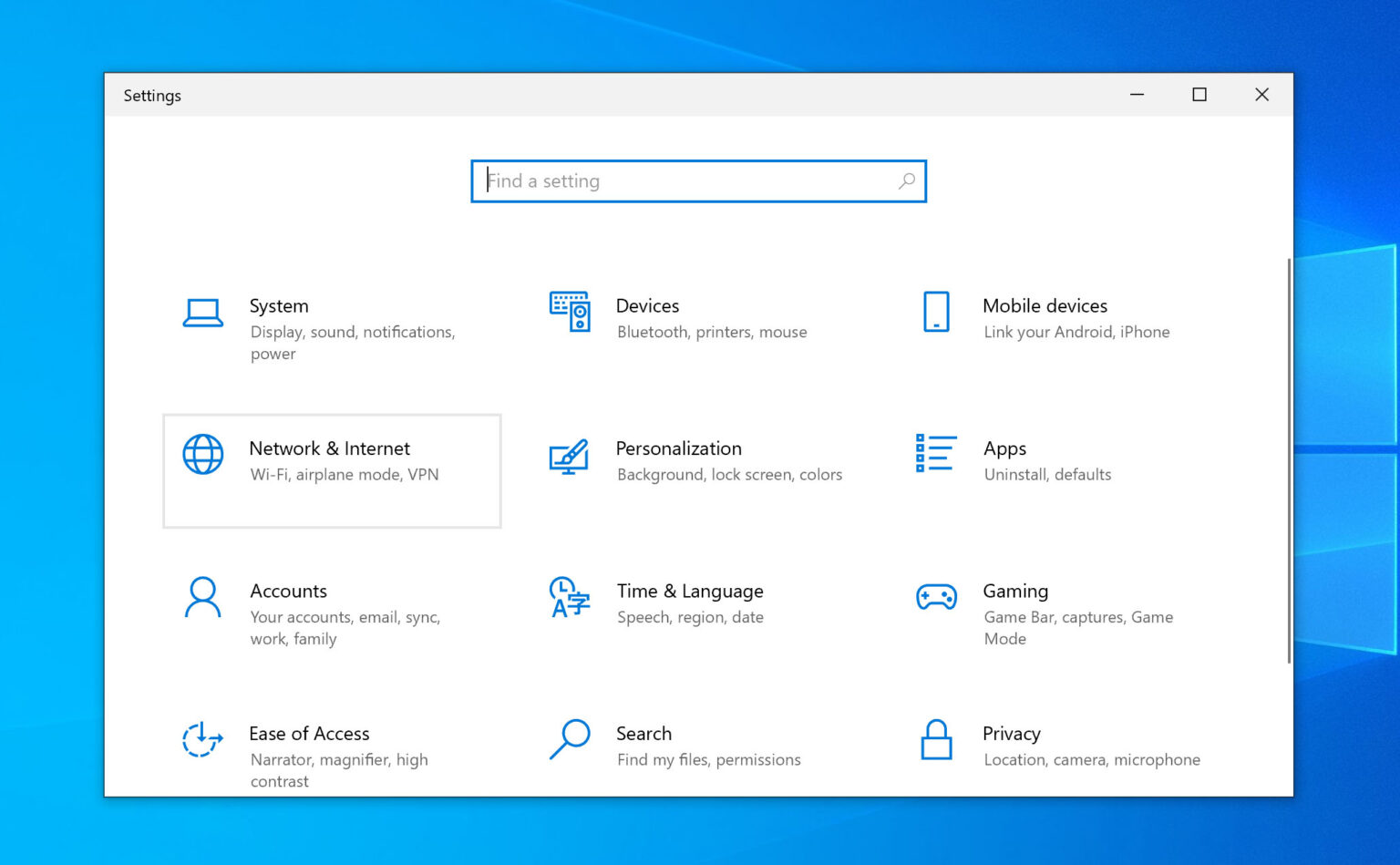This screenshot has height=865, width=1400.
Task: Select the Devices Bluetooth and printers icon
Action: click(569, 313)
